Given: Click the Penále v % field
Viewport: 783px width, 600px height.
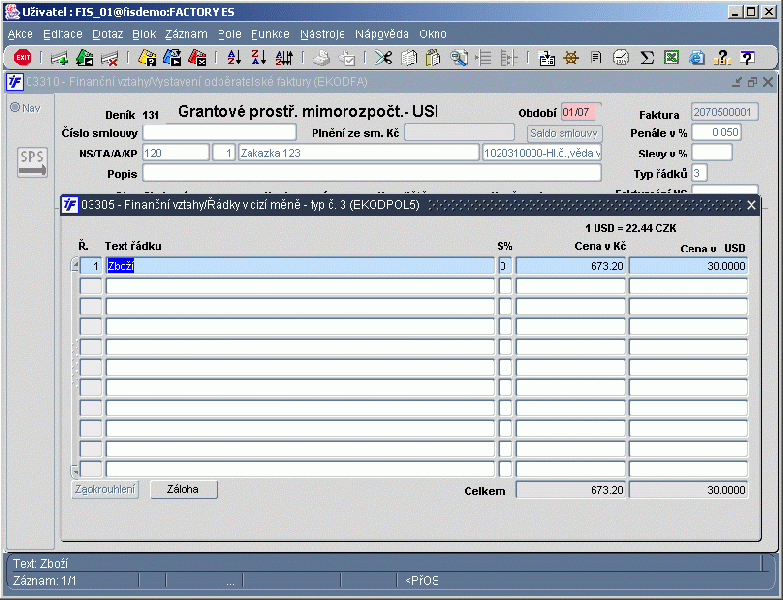Looking at the screenshot, I should [x=716, y=132].
